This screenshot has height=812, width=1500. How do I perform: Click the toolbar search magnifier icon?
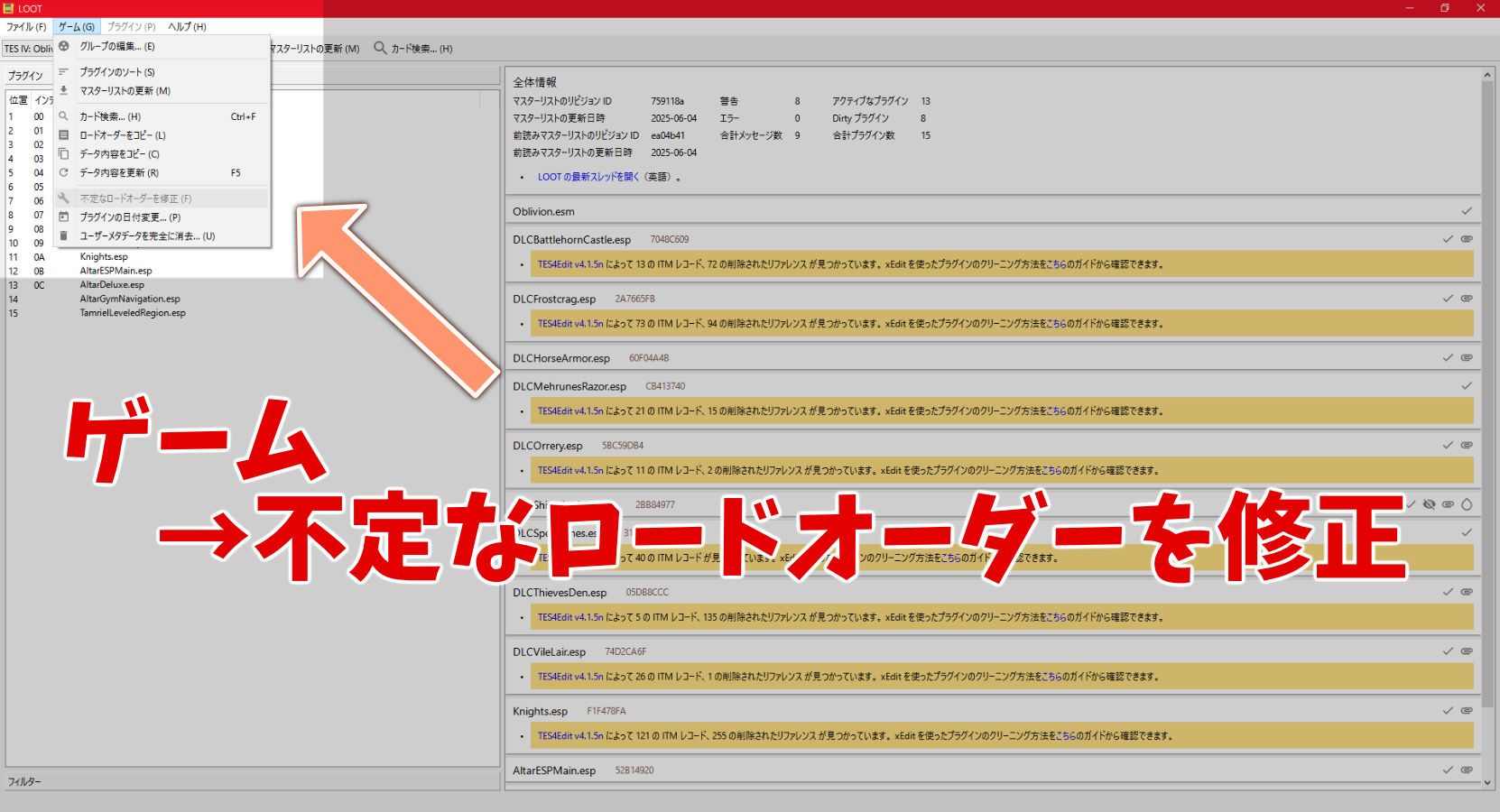coord(380,48)
